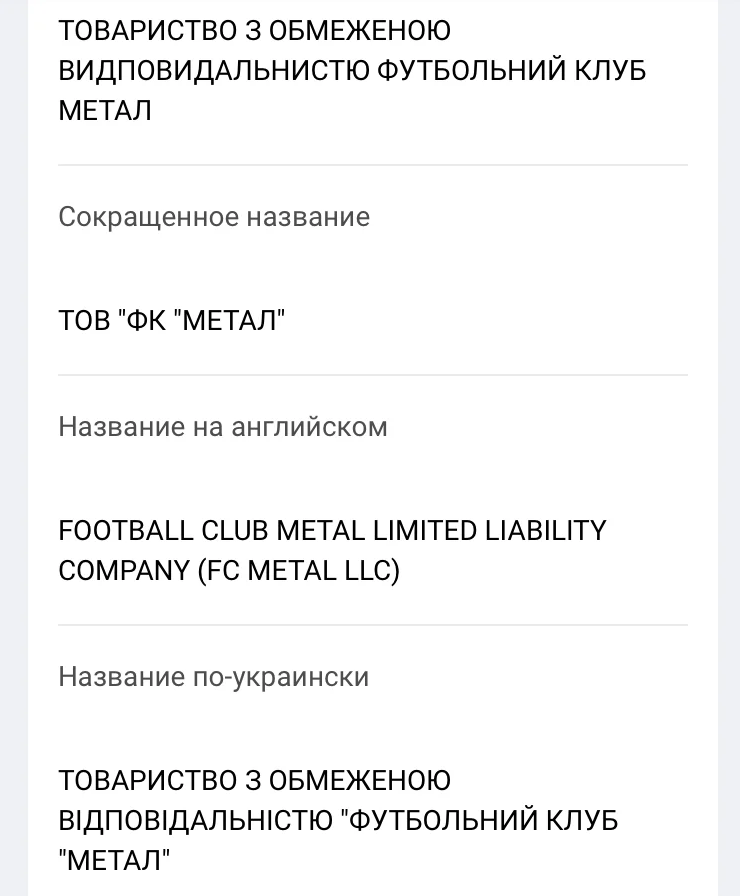Click the "ТОВ" abbreviation in the short name
Viewport: 740px width, 896px height.
point(84,321)
